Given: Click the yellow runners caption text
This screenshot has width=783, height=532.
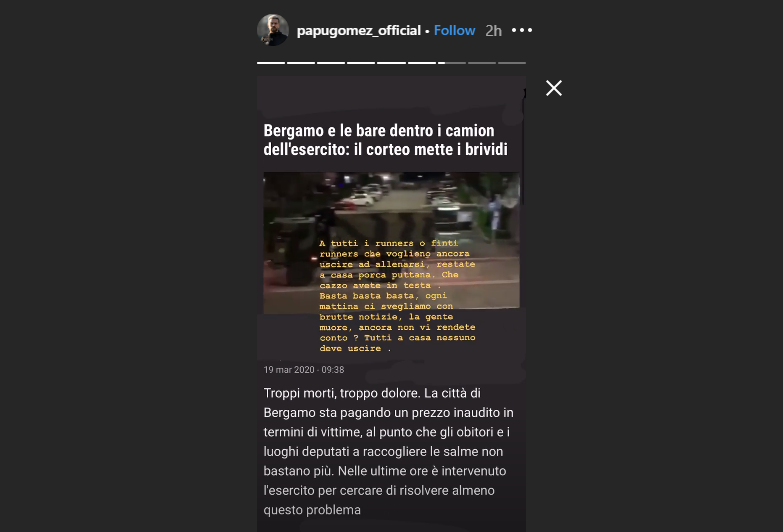Looking at the screenshot, I should point(397,296).
